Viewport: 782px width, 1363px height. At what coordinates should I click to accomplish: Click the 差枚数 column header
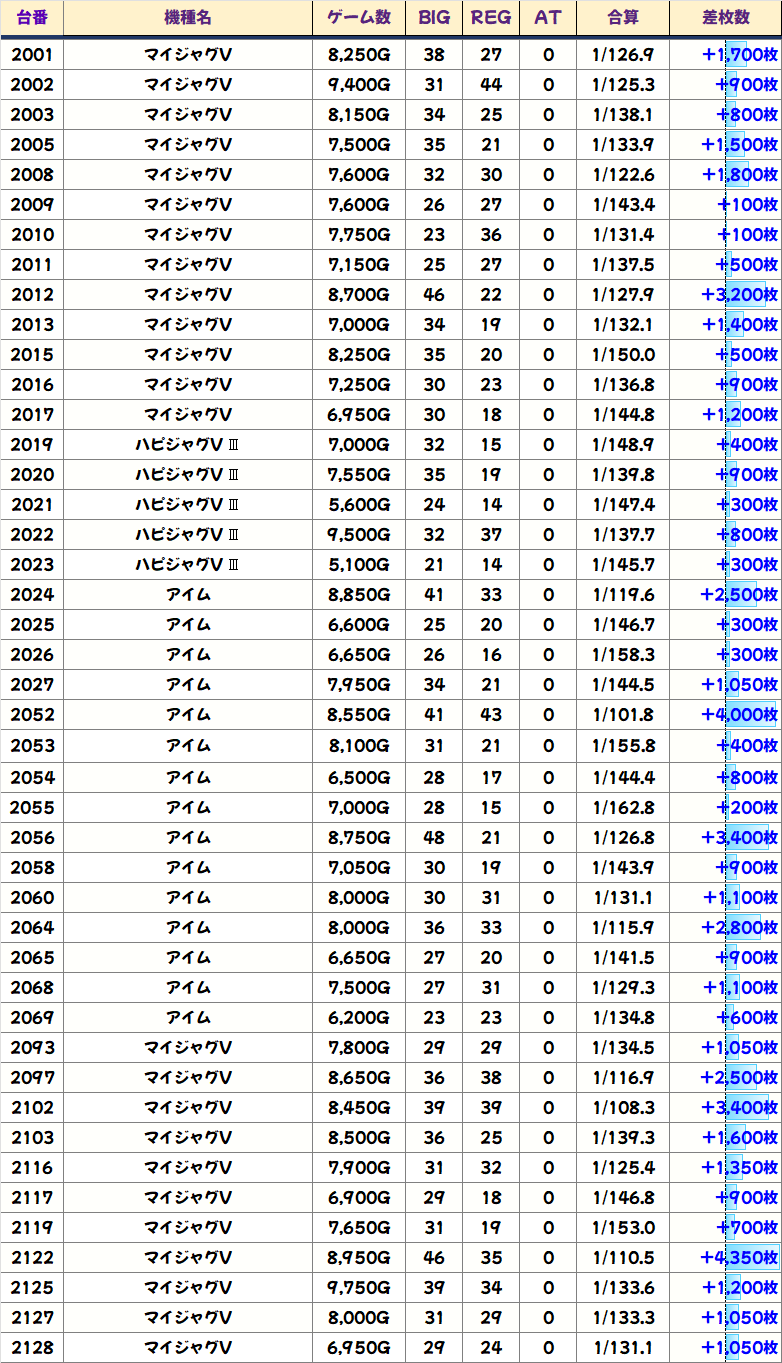(x=727, y=18)
